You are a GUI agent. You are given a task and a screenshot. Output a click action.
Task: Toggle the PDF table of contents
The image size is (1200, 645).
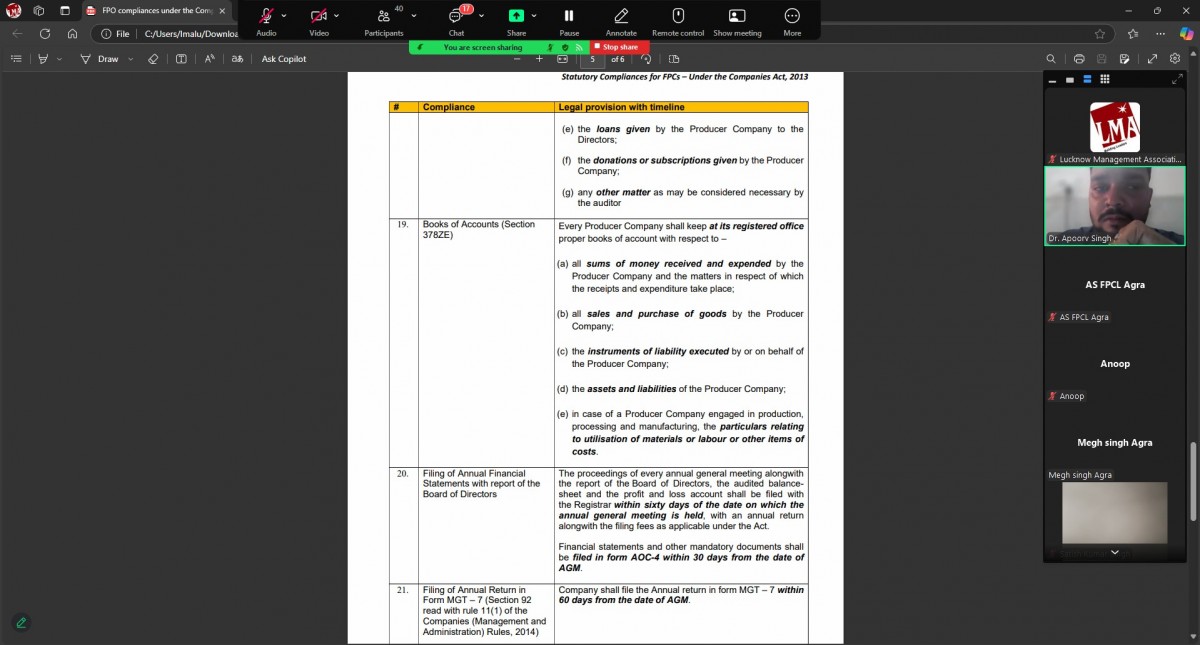coord(15,59)
